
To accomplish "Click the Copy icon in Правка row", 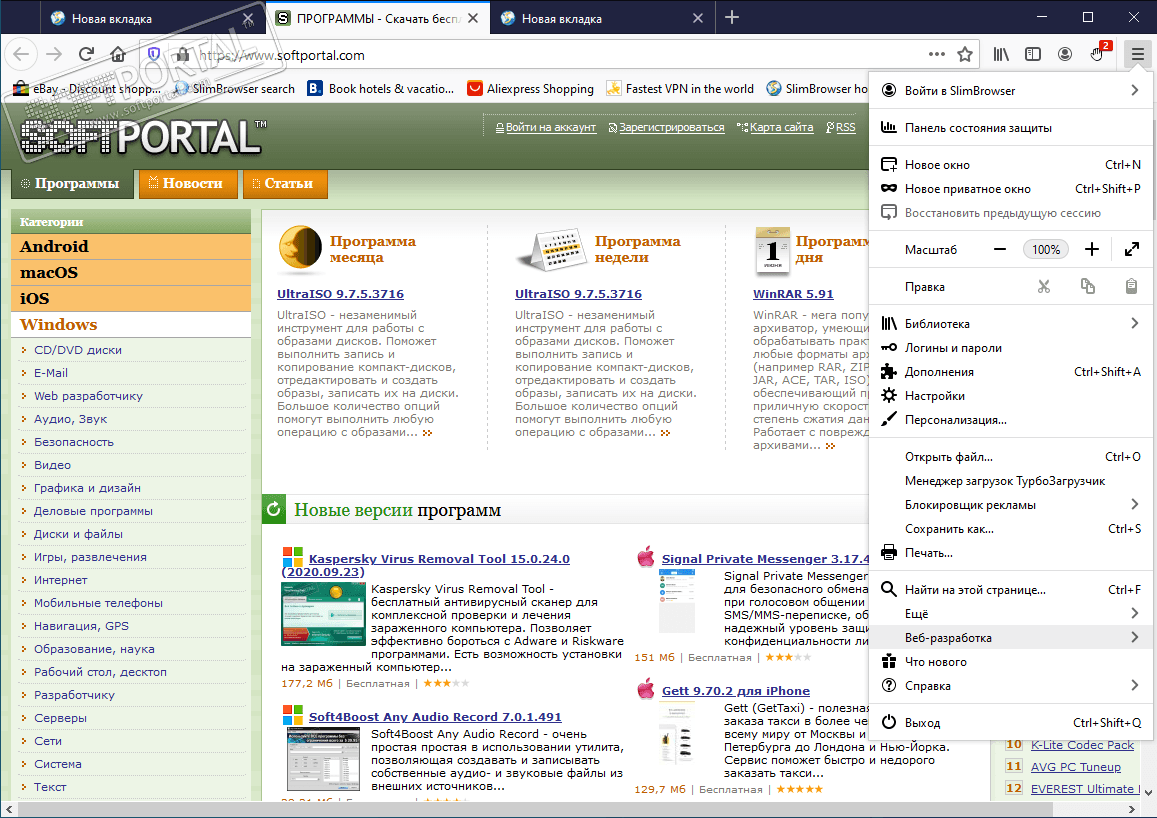I will click(x=1088, y=286).
